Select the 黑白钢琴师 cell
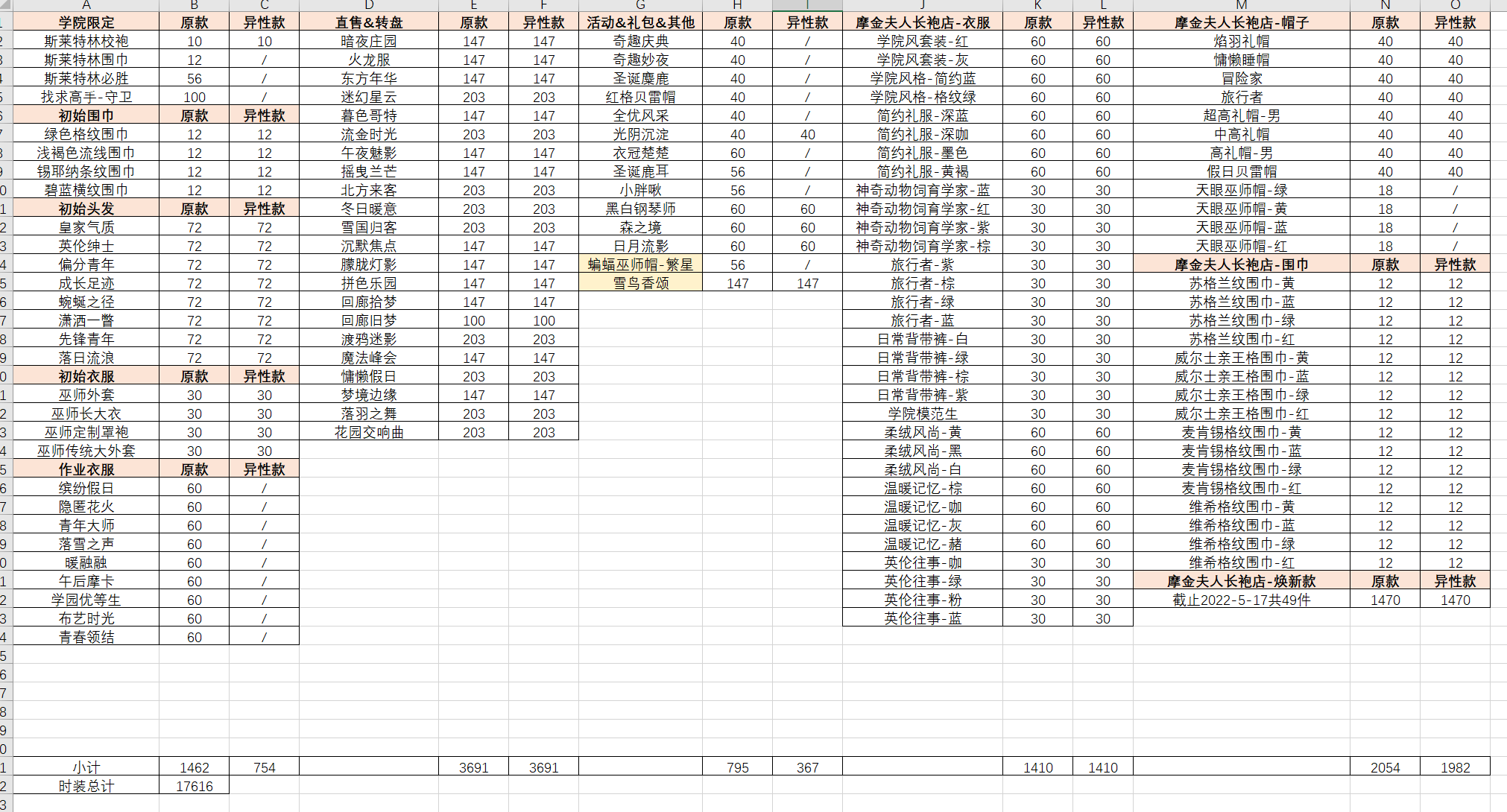 [641, 209]
